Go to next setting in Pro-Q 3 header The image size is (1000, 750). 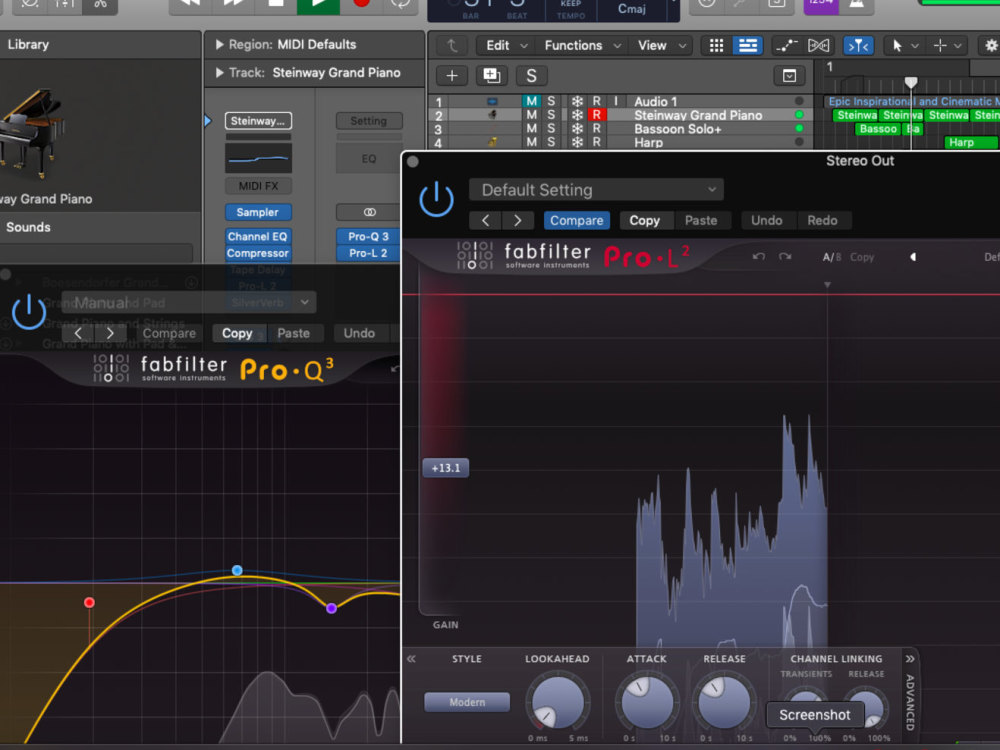tap(110, 333)
